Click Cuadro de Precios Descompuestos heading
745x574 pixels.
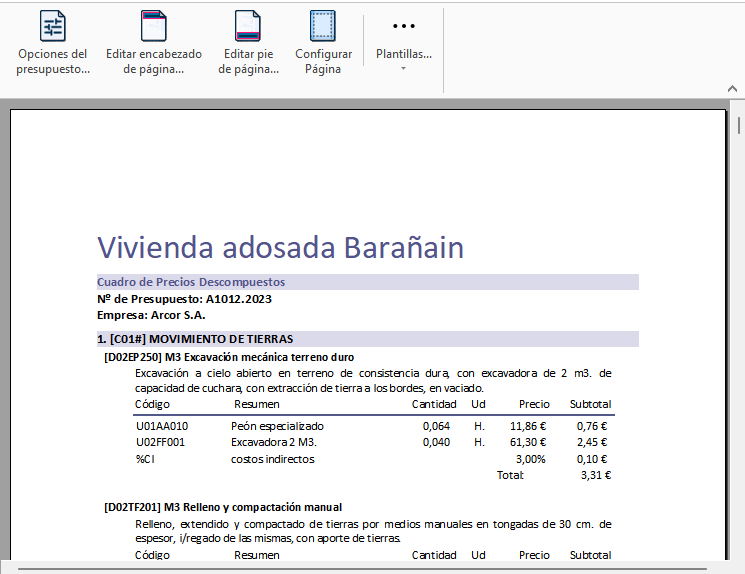point(191,282)
